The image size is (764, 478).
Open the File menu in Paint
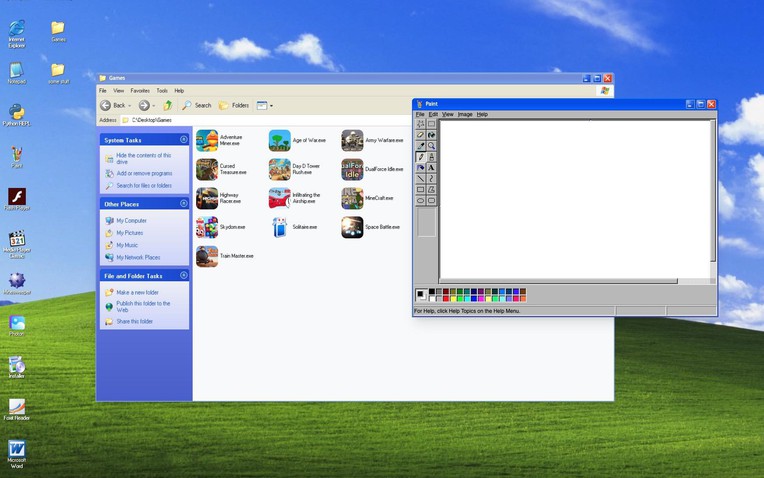pyautogui.click(x=420, y=115)
